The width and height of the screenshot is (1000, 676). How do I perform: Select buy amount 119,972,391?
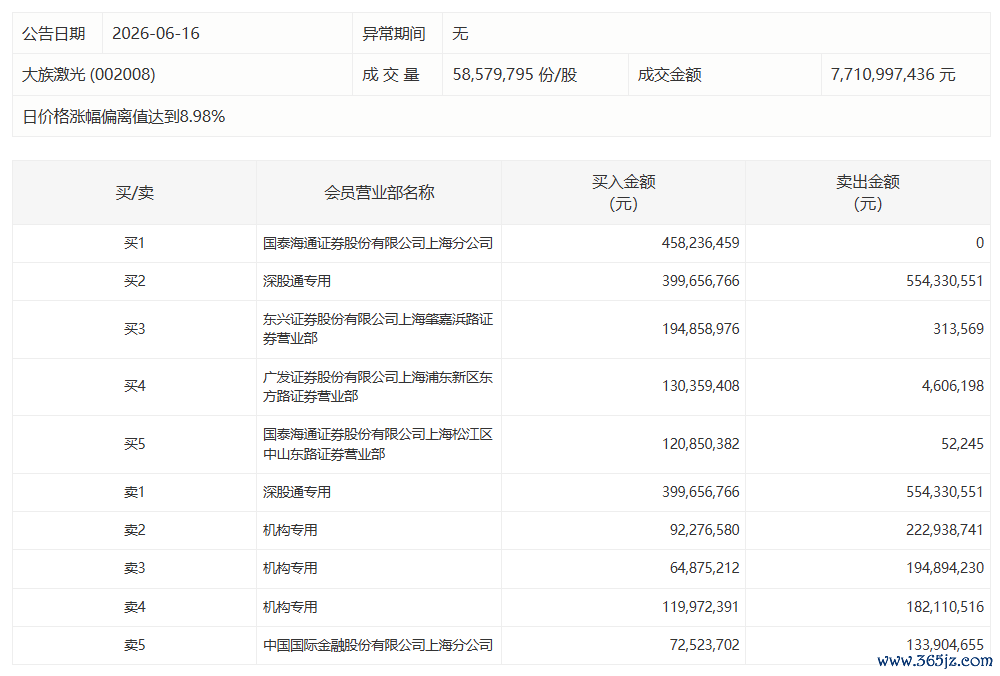(700, 607)
